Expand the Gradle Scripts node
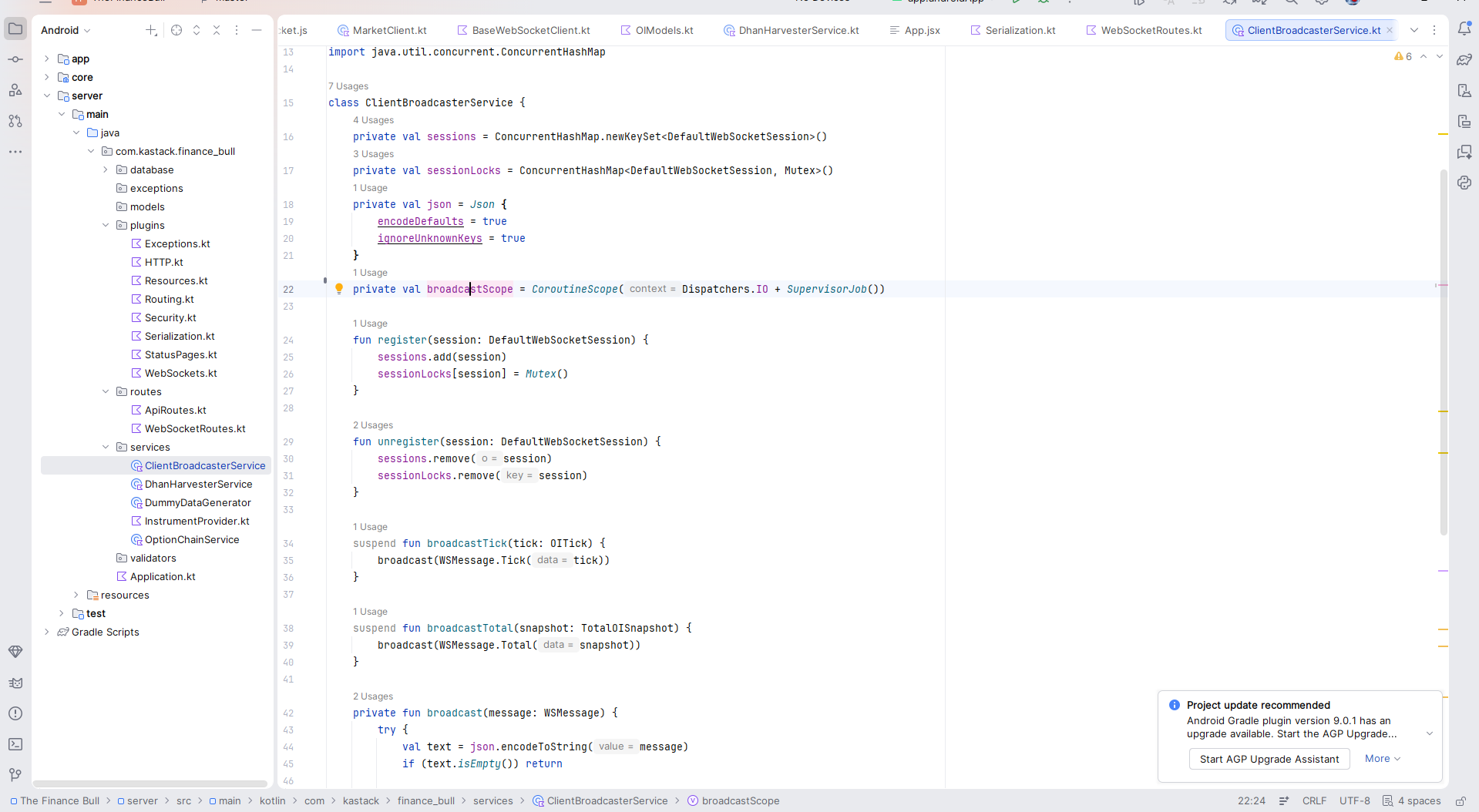The height and width of the screenshot is (812, 1479). coord(47,632)
